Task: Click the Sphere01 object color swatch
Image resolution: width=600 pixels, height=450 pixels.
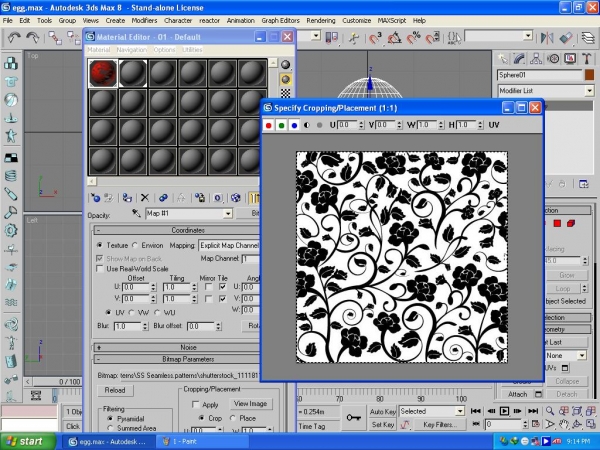Action: coord(590,75)
